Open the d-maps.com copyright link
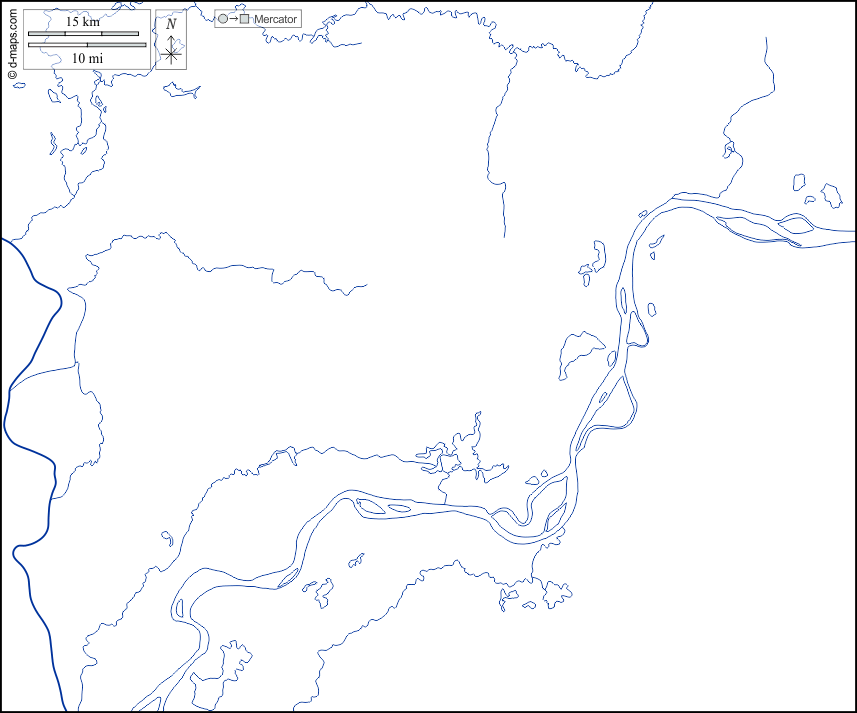Viewport: 857px width, 713px height. 13,45
